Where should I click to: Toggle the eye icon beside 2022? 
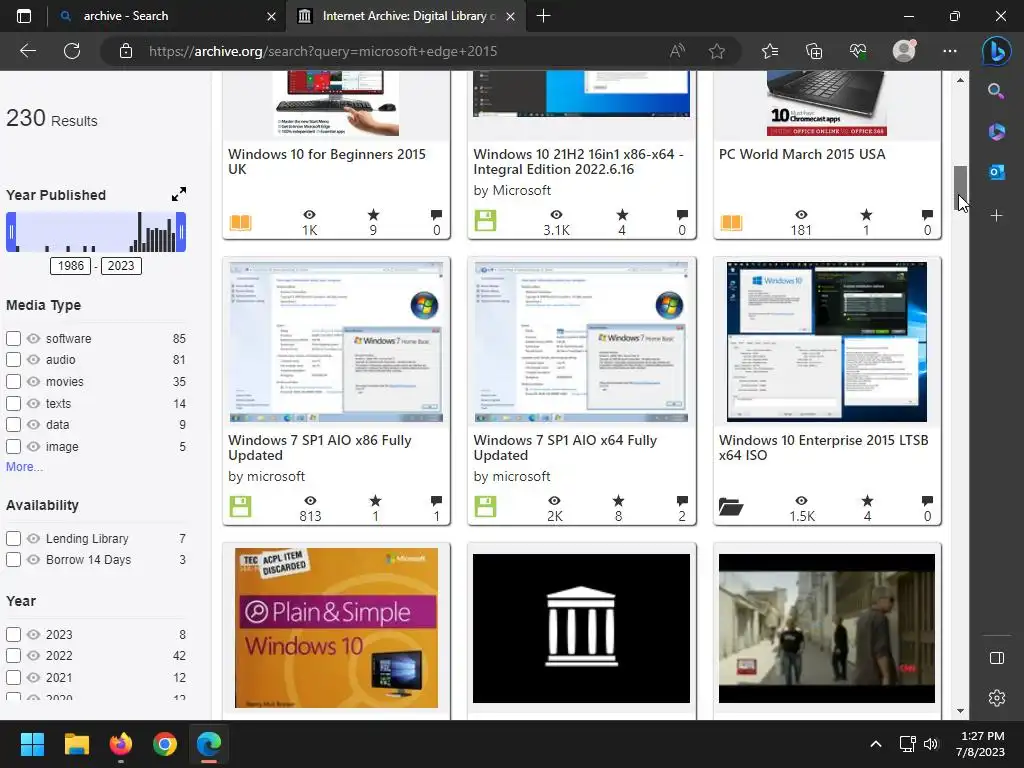(x=33, y=655)
